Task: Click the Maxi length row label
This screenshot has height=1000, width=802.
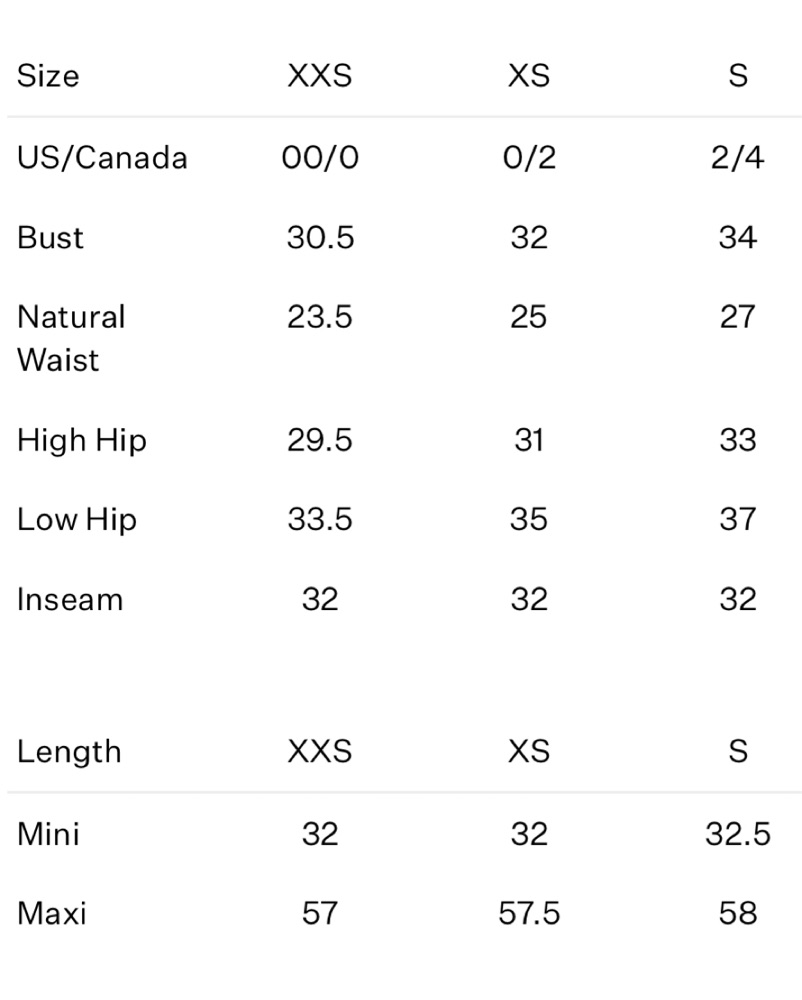Action: (x=52, y=913)
